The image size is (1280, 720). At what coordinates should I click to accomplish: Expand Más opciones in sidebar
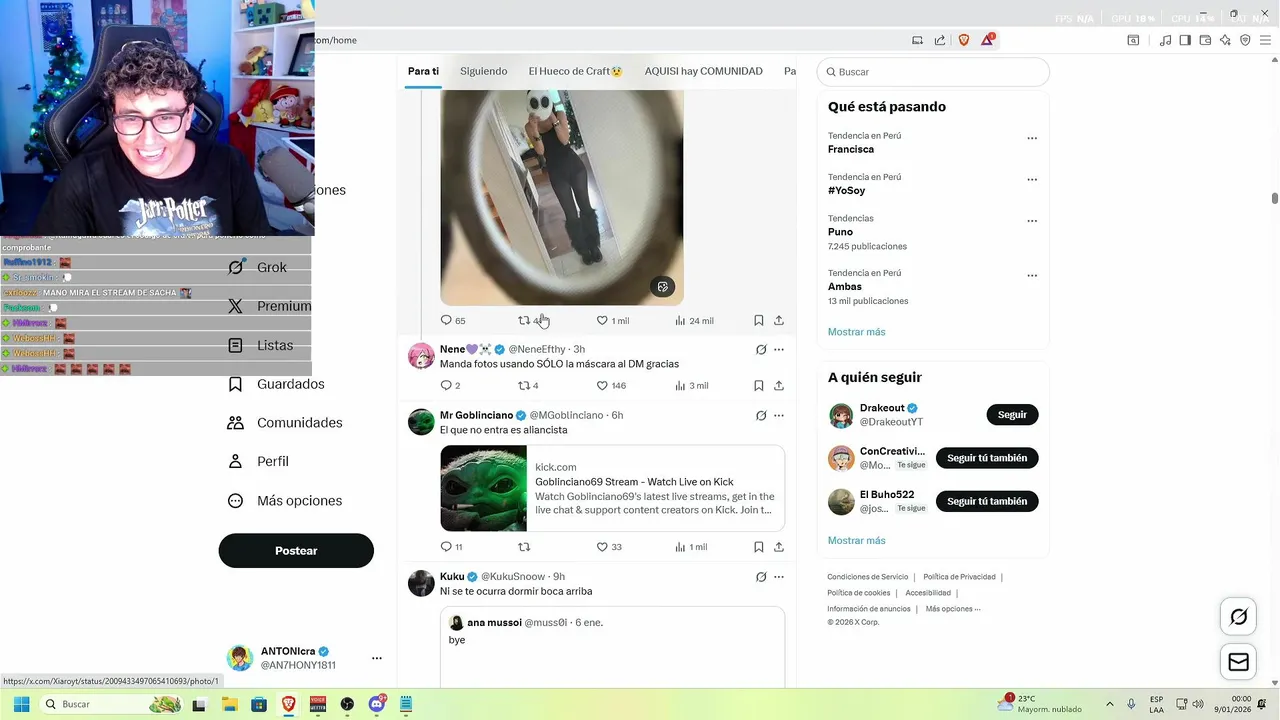[285, 501]
